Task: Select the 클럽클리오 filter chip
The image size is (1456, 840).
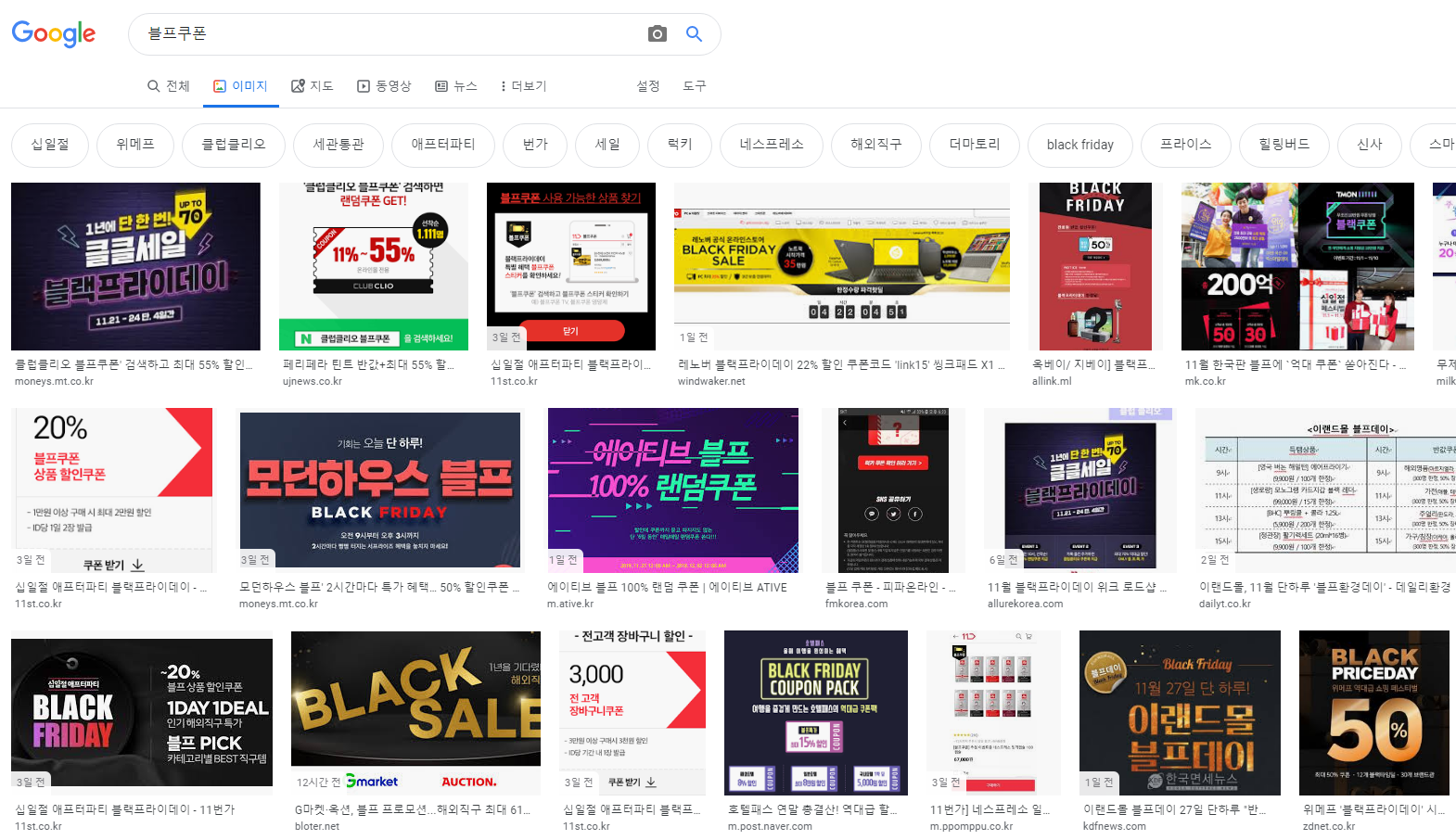Action: (x=234, y=145)
